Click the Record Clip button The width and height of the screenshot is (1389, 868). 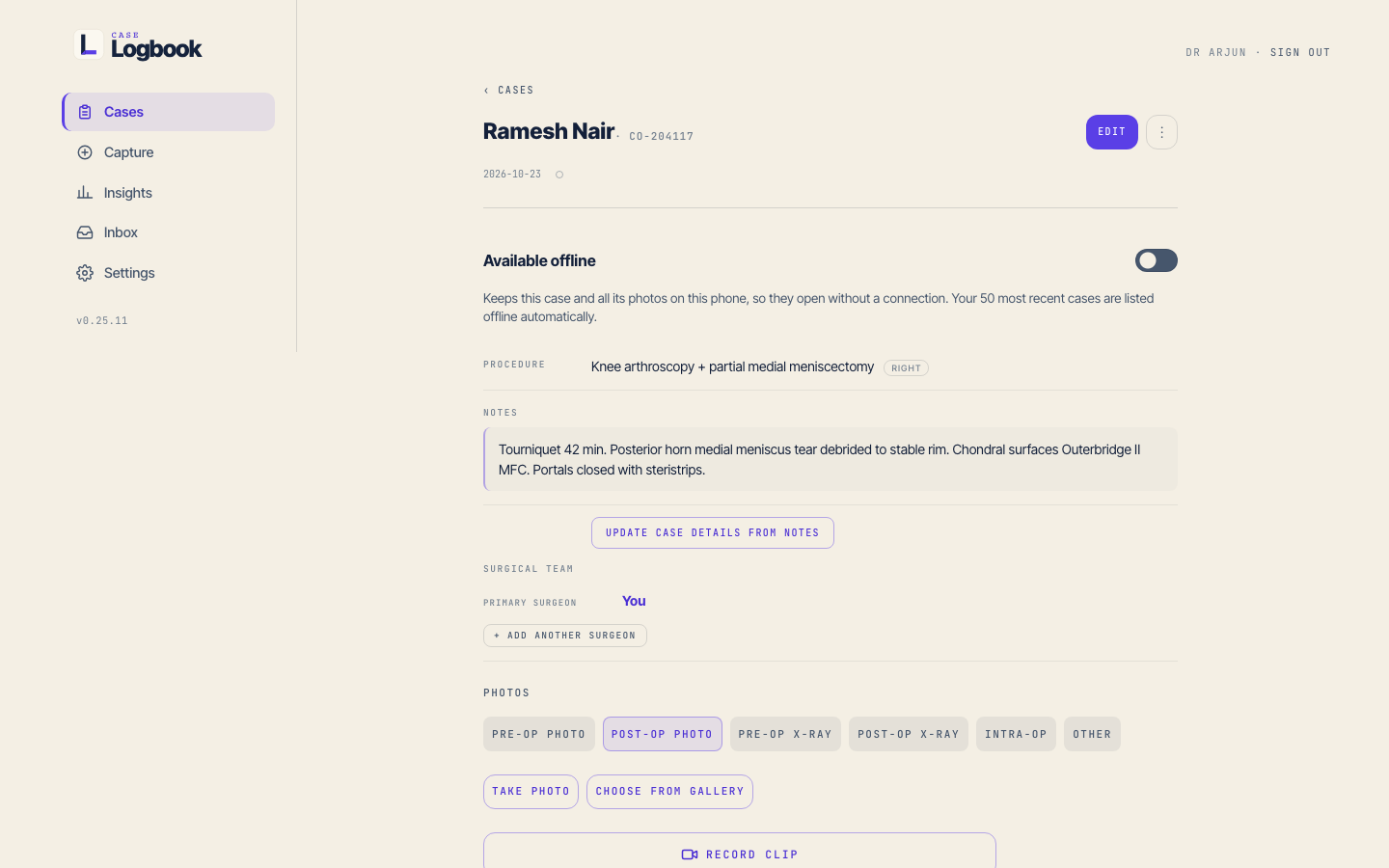coord(740,853)
